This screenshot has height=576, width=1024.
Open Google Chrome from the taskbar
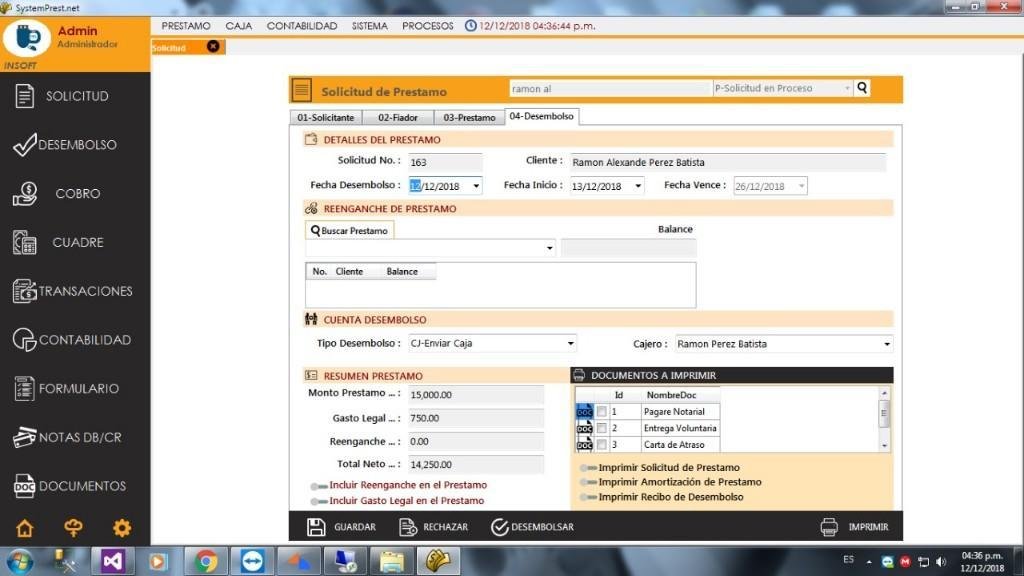coord(206,561)
